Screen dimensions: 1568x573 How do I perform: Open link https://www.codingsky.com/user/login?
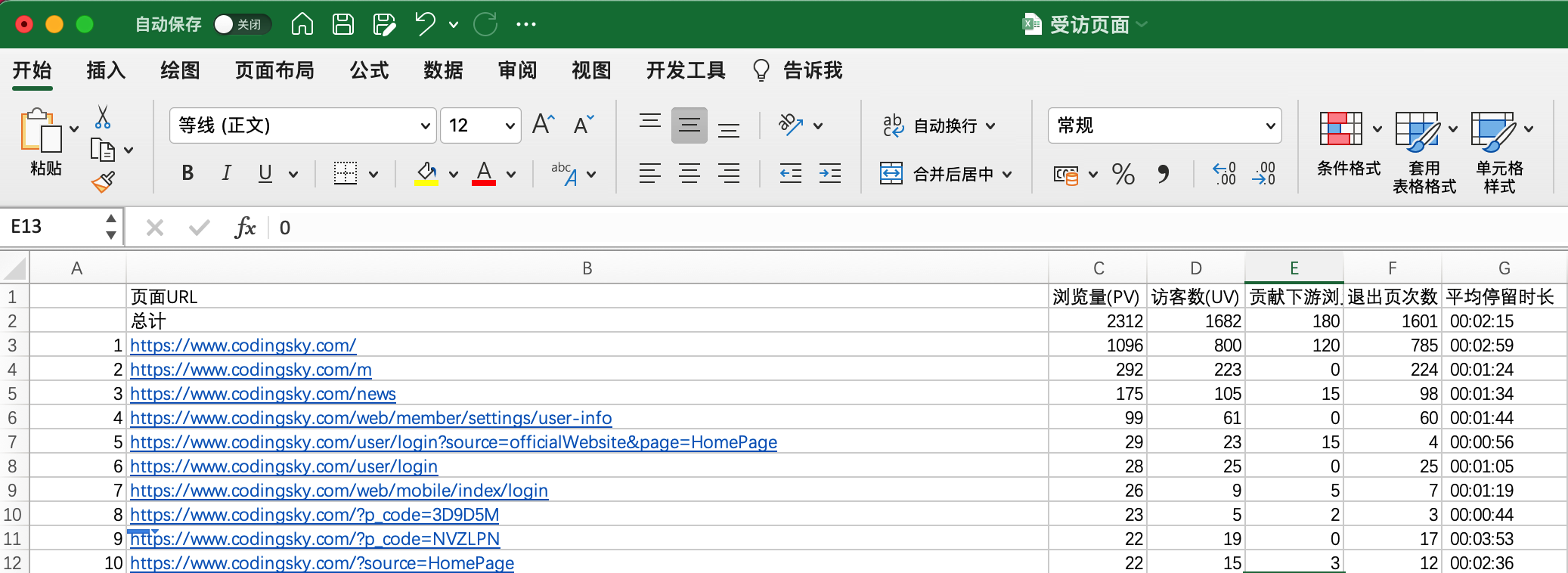284,466
